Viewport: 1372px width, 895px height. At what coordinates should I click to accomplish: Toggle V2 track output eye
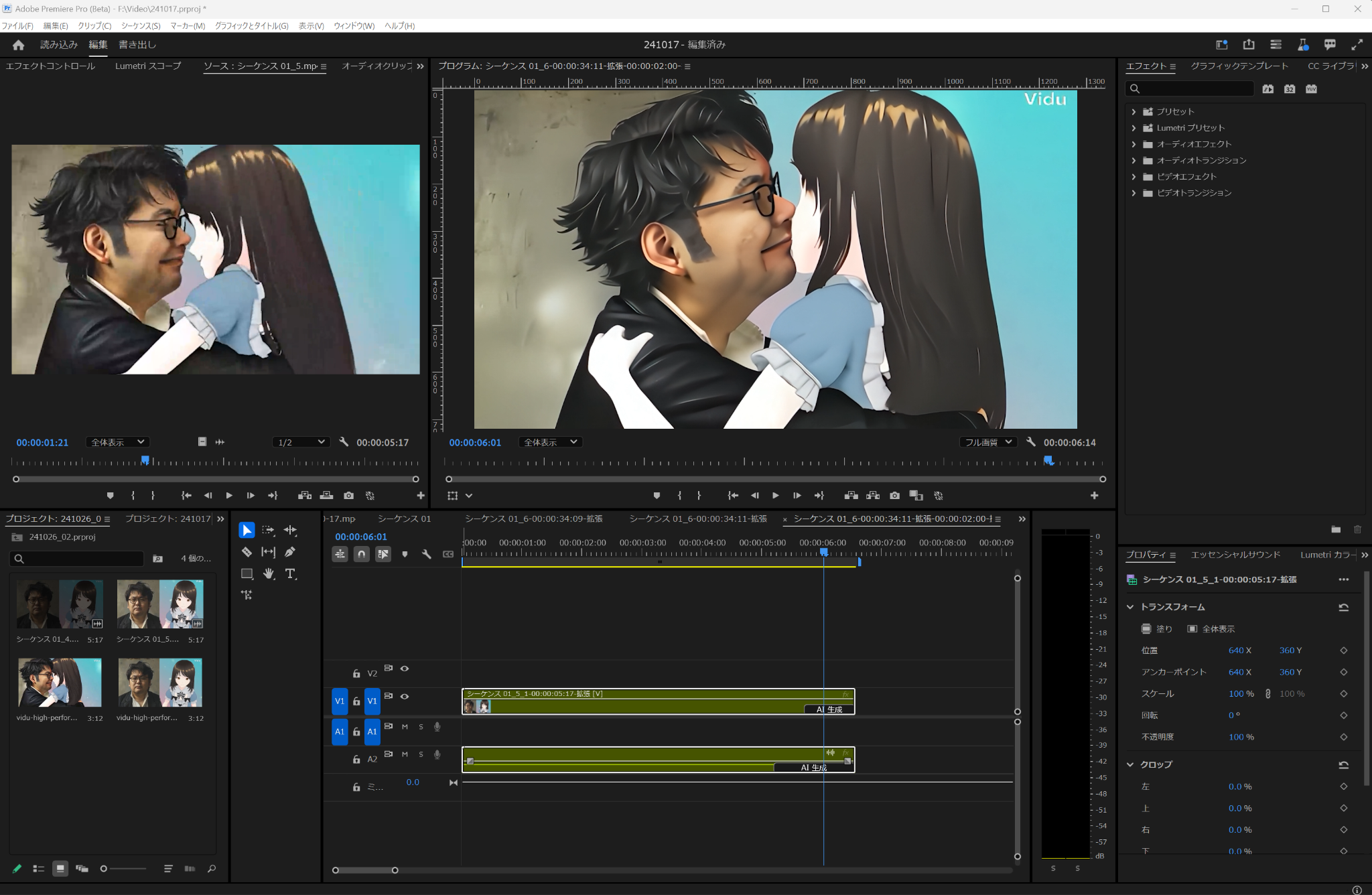[405, 669]
